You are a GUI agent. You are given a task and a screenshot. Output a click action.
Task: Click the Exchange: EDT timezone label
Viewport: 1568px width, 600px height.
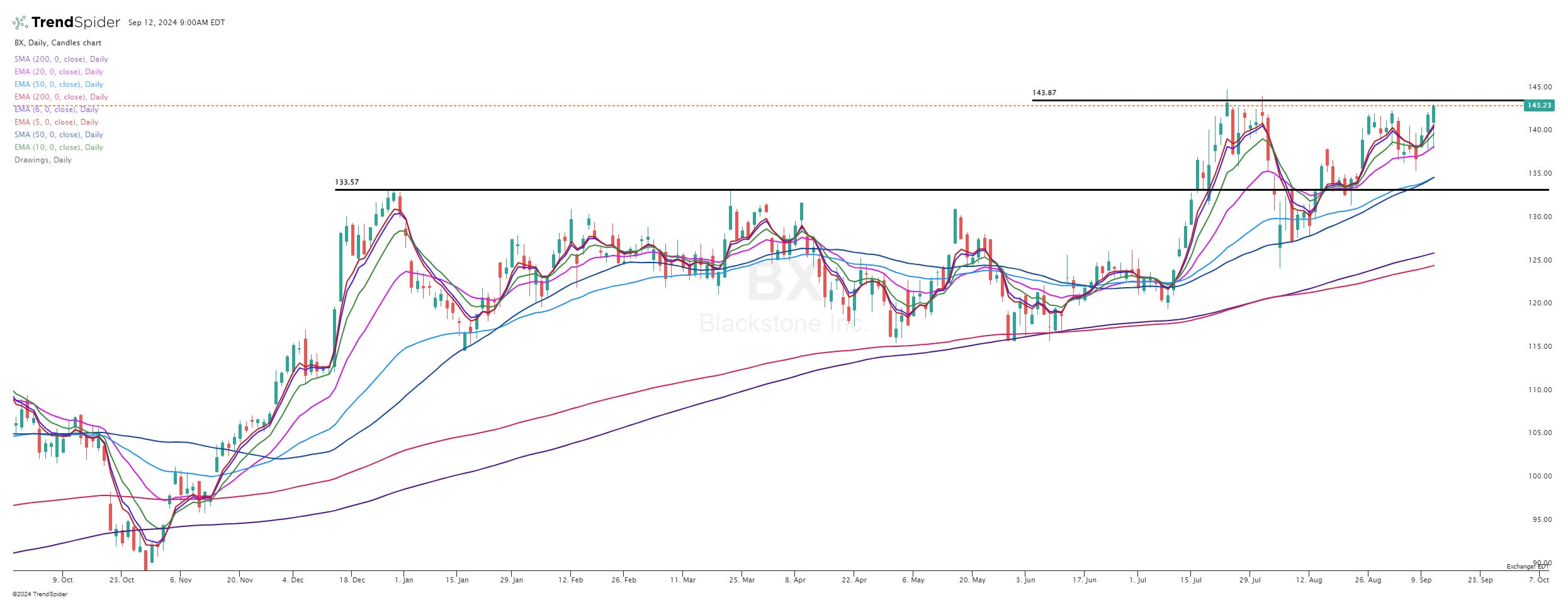click(x=1528, y=567)
